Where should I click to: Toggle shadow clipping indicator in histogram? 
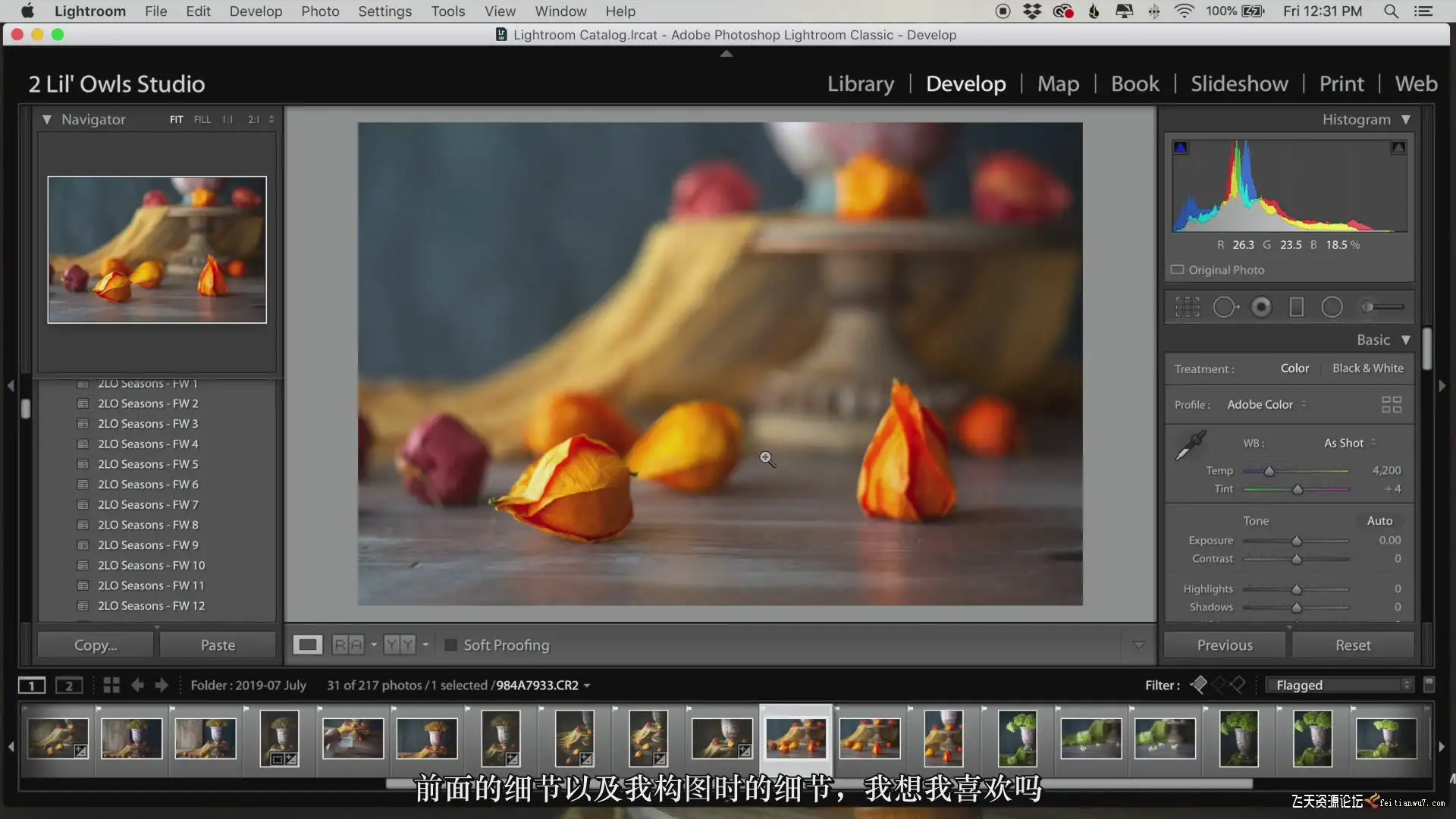1181,148
